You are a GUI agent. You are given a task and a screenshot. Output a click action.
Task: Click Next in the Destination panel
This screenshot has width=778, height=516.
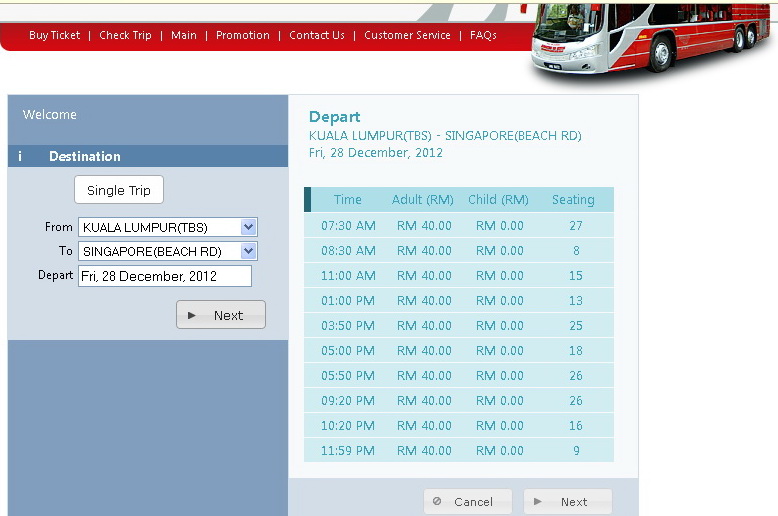[x=221, y=315]
